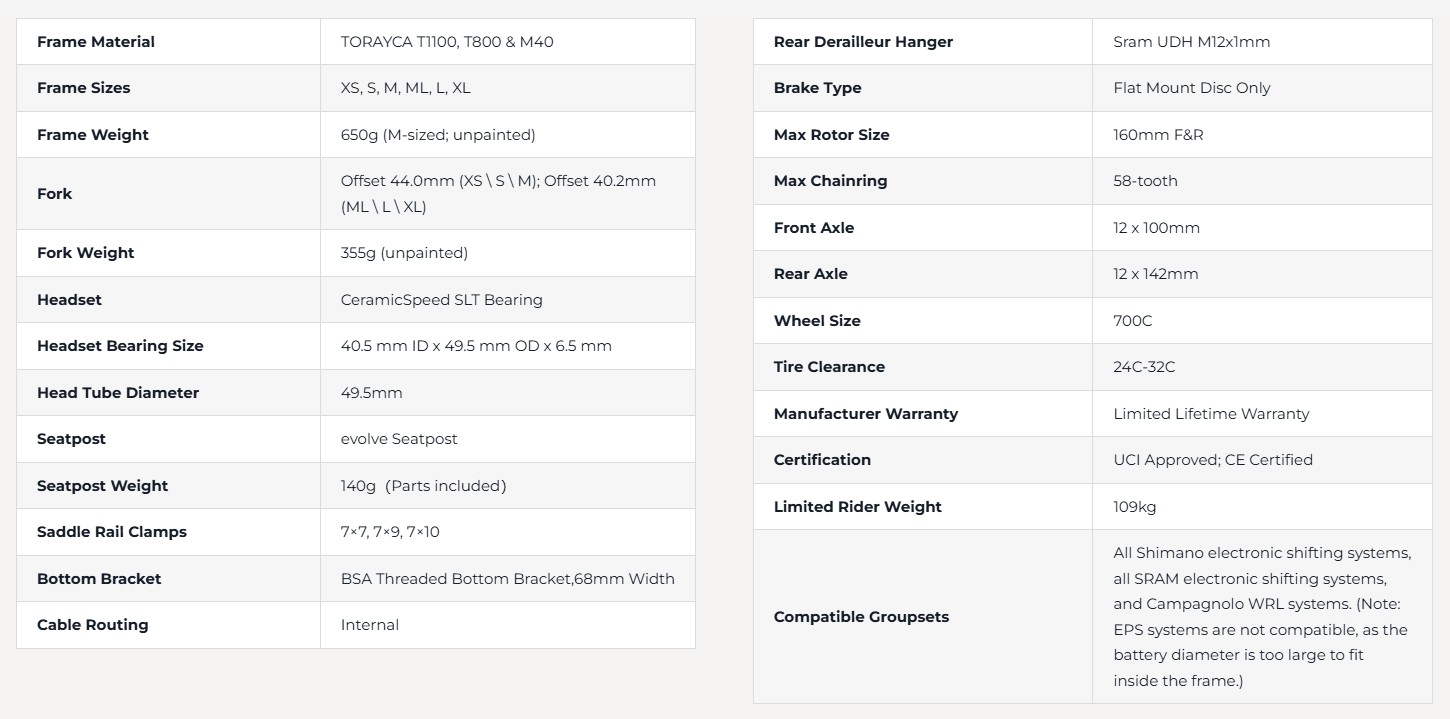This screenshot has height=719, width=1450.
Task: Click the 49.5mm head tube diameter value
Action: point(371,393)
